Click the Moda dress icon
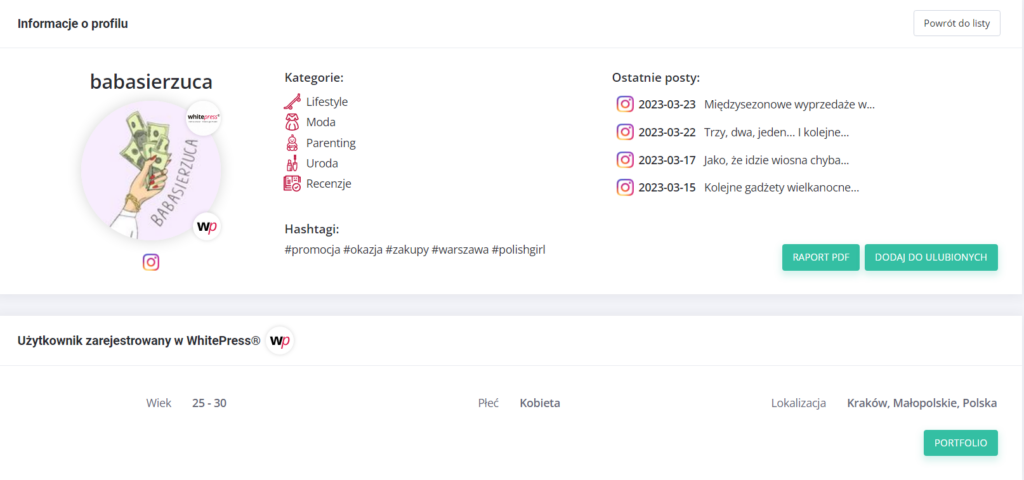Image resolution: width=1024 pixels, height=480 pixels. click(x=292, y=122)
